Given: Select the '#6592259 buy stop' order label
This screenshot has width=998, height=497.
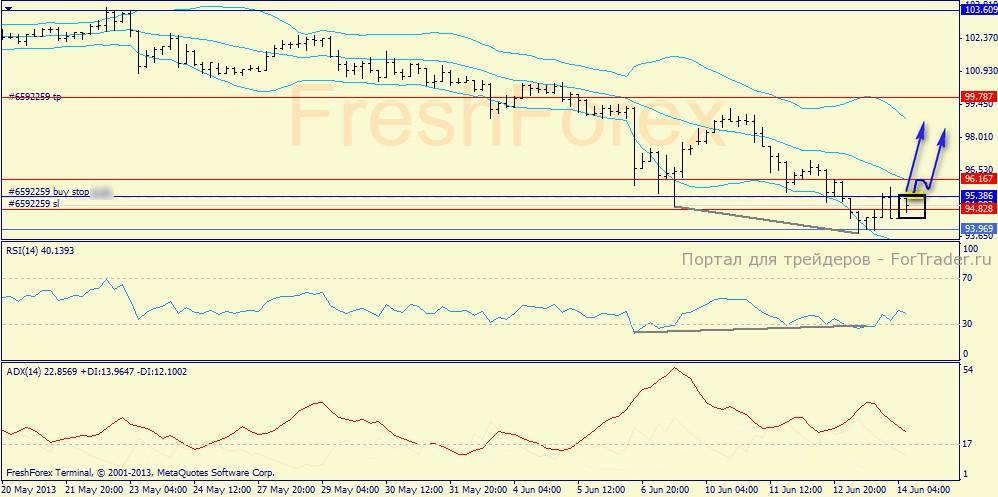Looking at the screenshot, I should pyautogui.click(x=48, y=191).
